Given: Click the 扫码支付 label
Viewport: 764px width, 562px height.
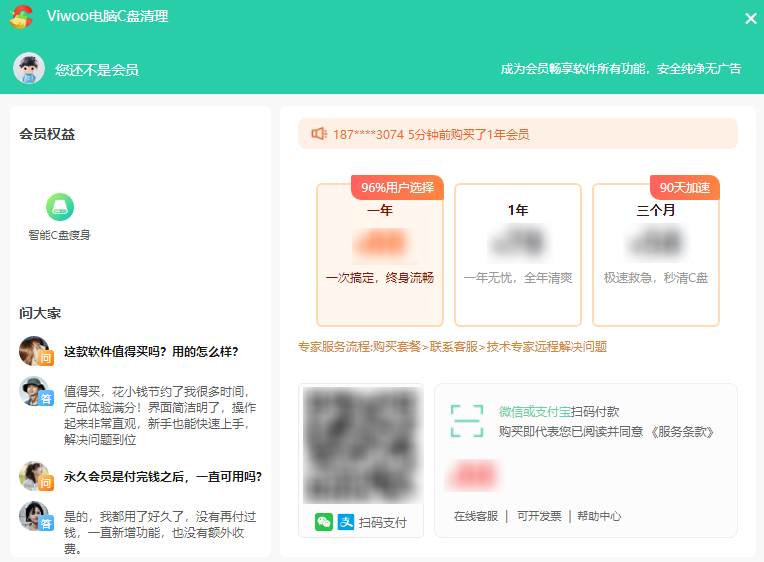Looking at the screenshot, I should pos(382,523).
